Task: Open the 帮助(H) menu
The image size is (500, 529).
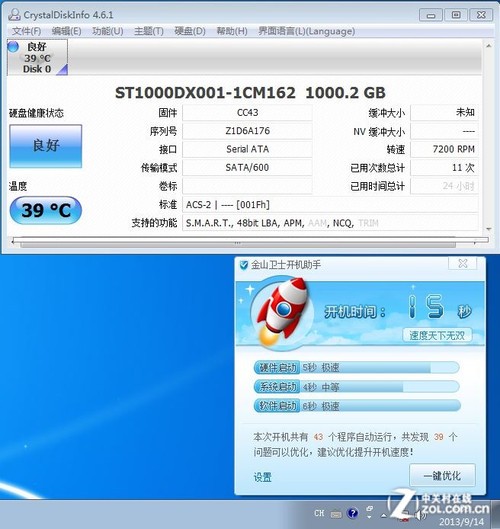Action: click(x=232, y=31)
